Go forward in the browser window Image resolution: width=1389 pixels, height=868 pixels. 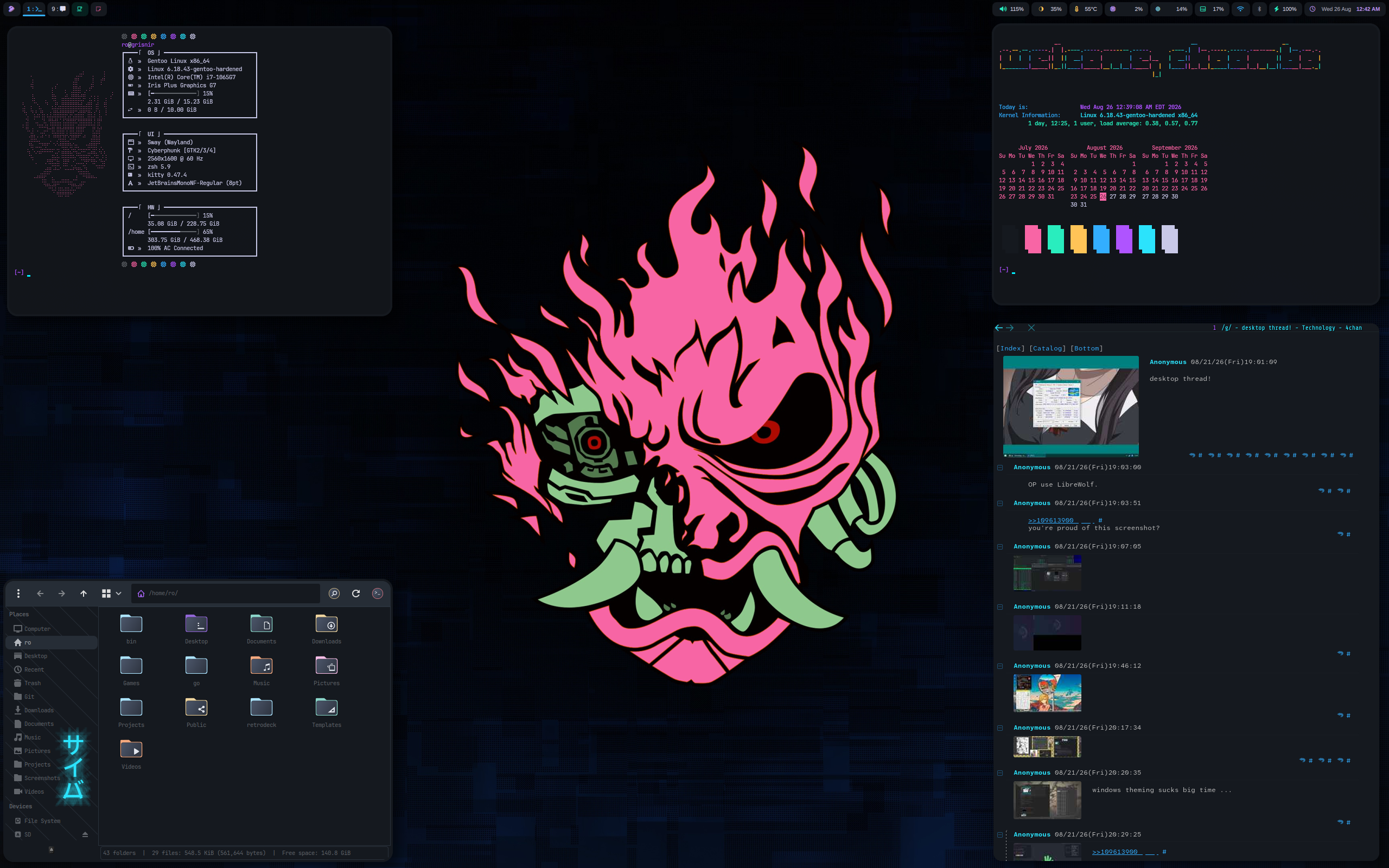[1010, 328]
